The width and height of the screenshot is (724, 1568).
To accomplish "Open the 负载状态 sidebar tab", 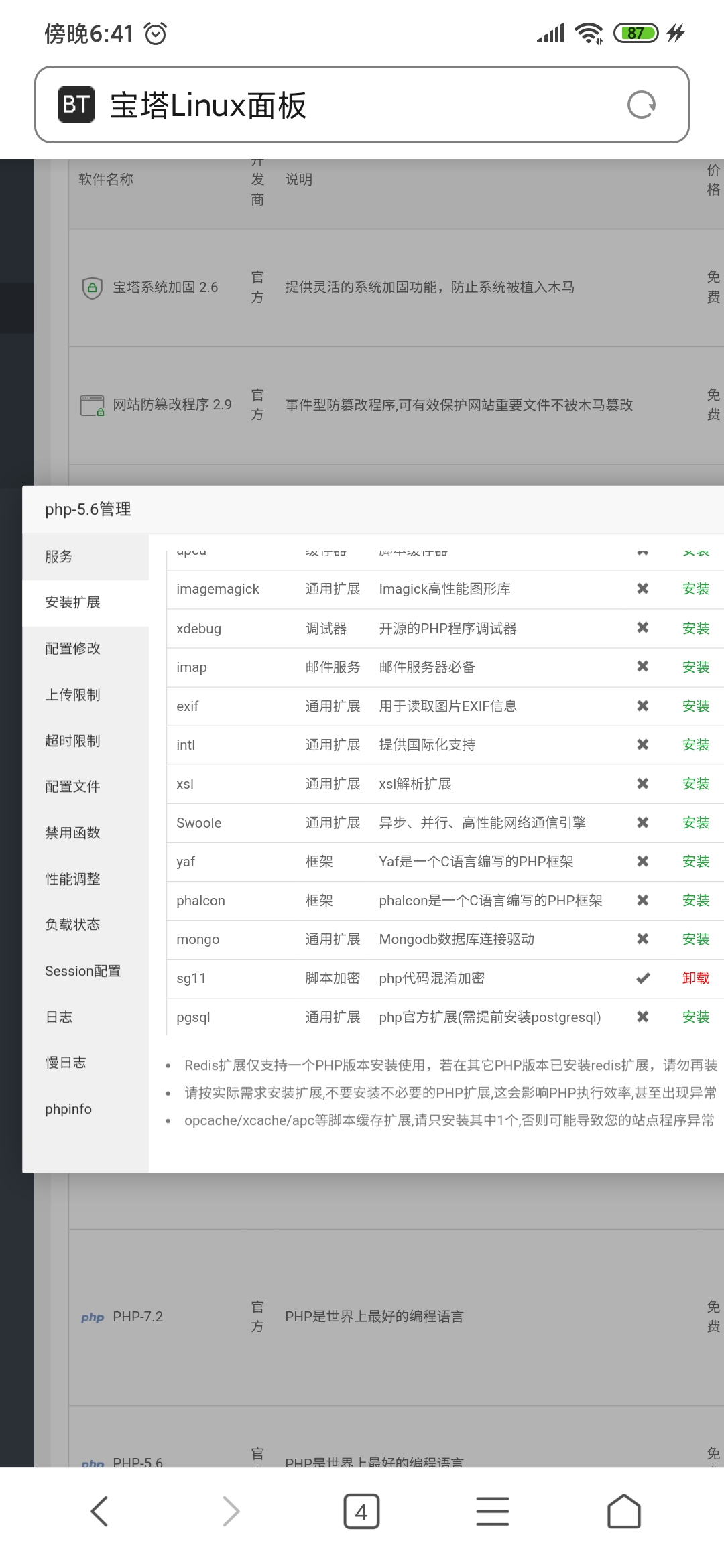I will pos(86,925).
